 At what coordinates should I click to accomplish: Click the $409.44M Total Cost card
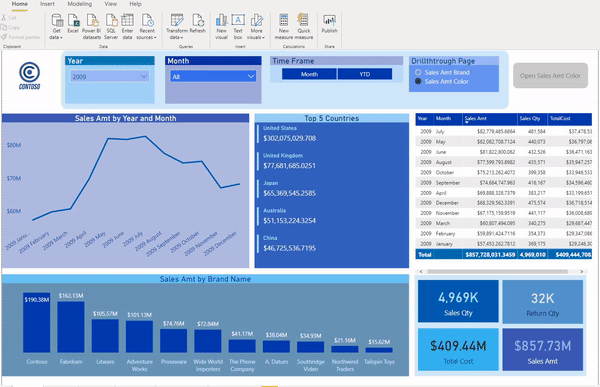[x=458, y=349]
